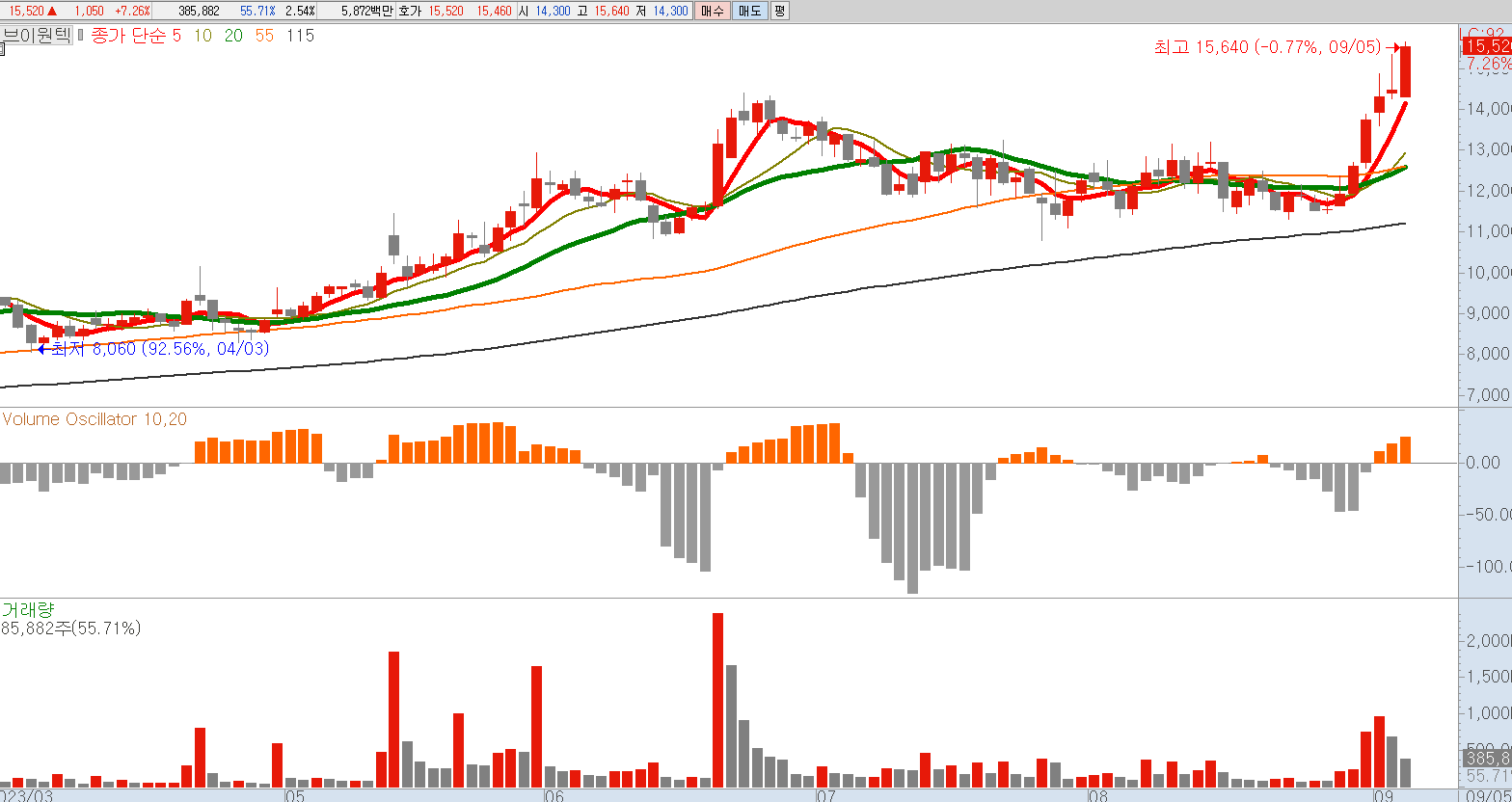The height and width of the screenshot is (802, 1512).
Task: Click the 매도 sell button
Action: 749,11
